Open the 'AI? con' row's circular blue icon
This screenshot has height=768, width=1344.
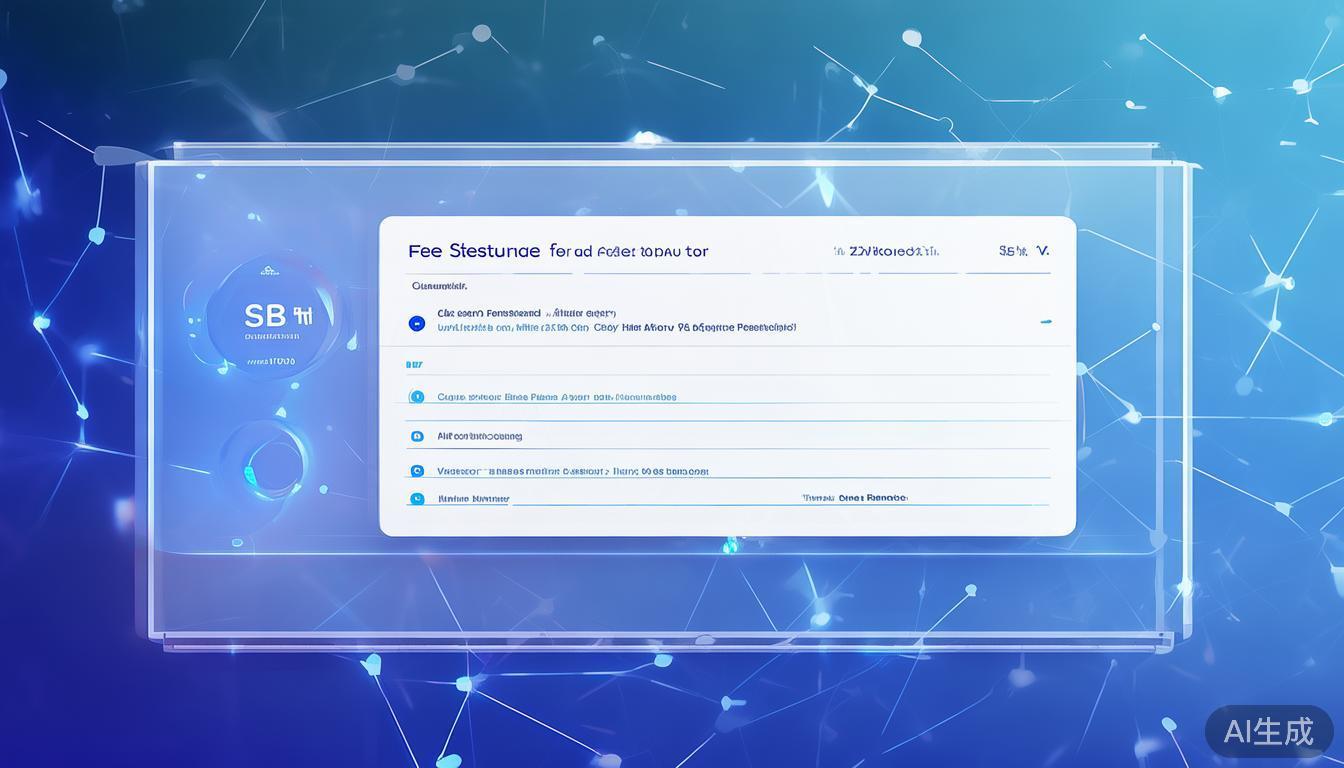[x=417, y=436]
